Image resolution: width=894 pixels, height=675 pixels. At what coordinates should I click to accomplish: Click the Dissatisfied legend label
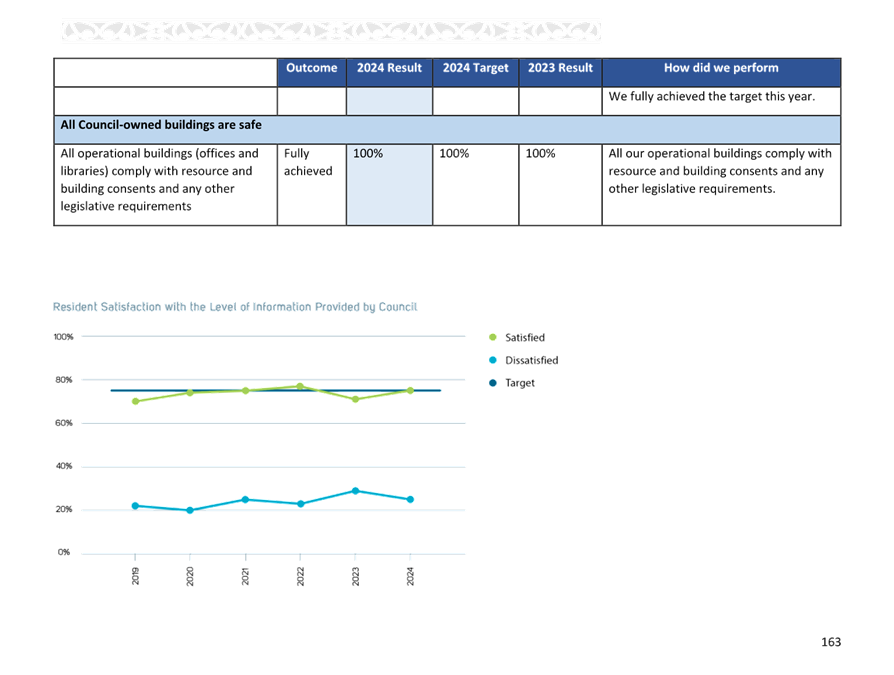click(x=531, y=360)
